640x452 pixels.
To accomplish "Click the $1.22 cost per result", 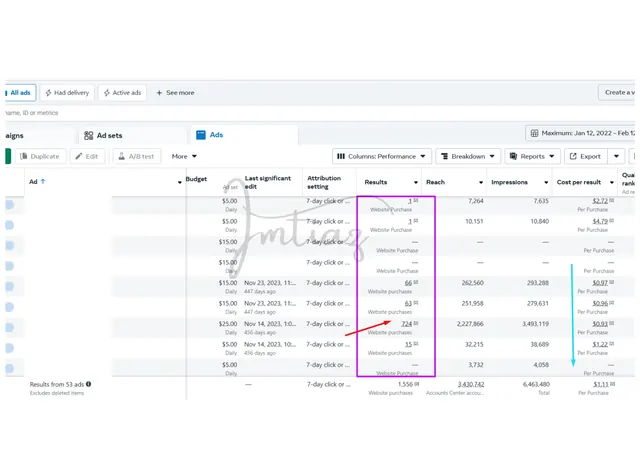I will (600, 344).
